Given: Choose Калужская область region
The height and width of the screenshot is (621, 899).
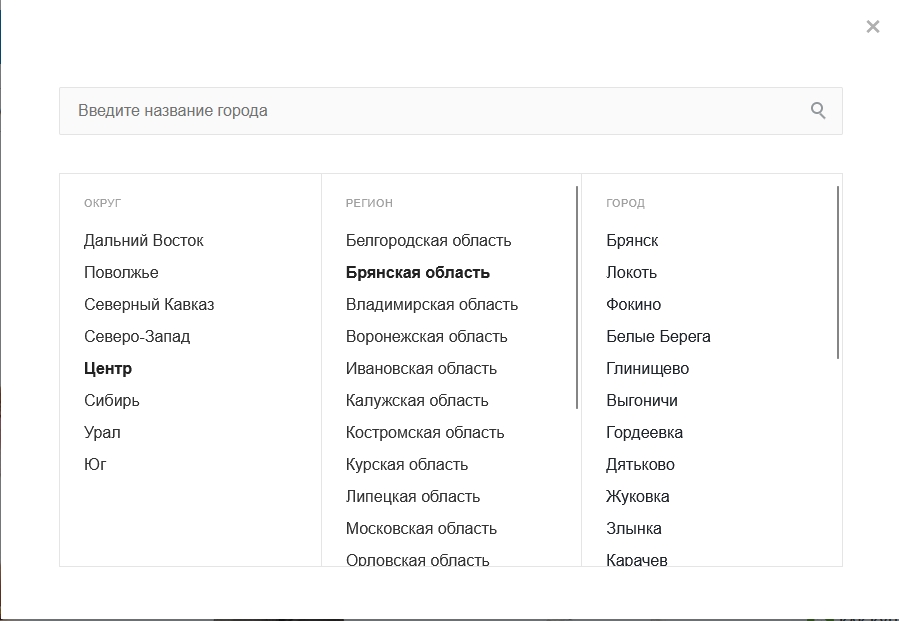Looking at the screenshot, I should tap(417, 400).
